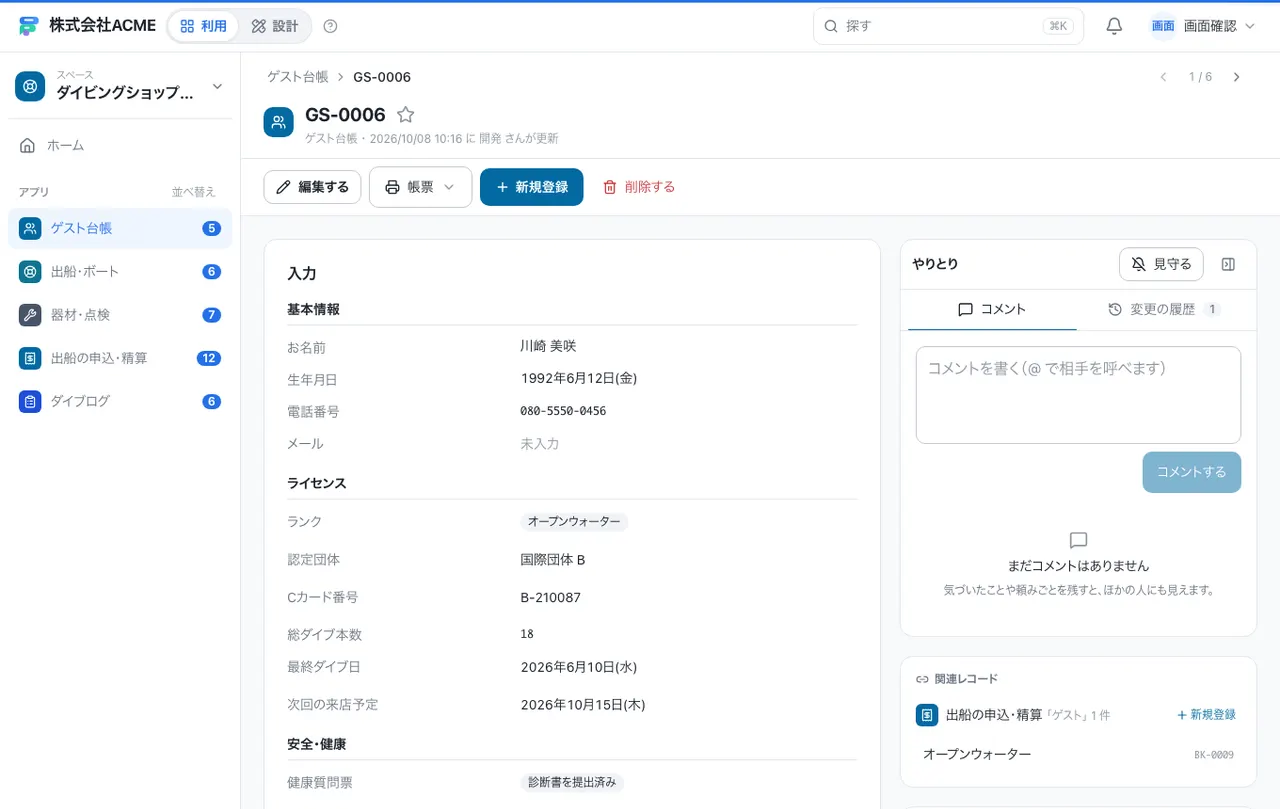The height and width of the screenshot is (809, 1280).
Task: Open the 画面確認 user menu
Action: [x=1203, y=26]
